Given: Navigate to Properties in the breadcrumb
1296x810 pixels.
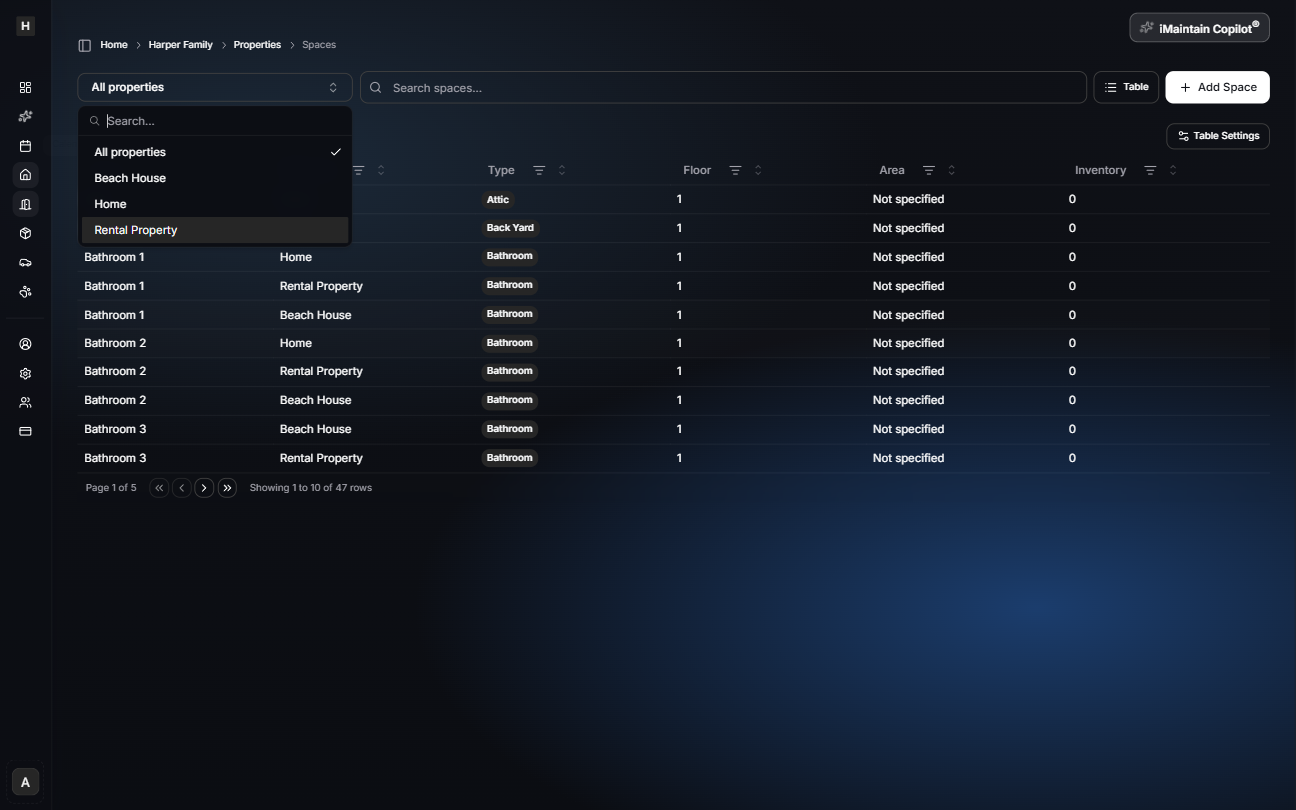Looking at the screenshot, I should pos(257,44).
